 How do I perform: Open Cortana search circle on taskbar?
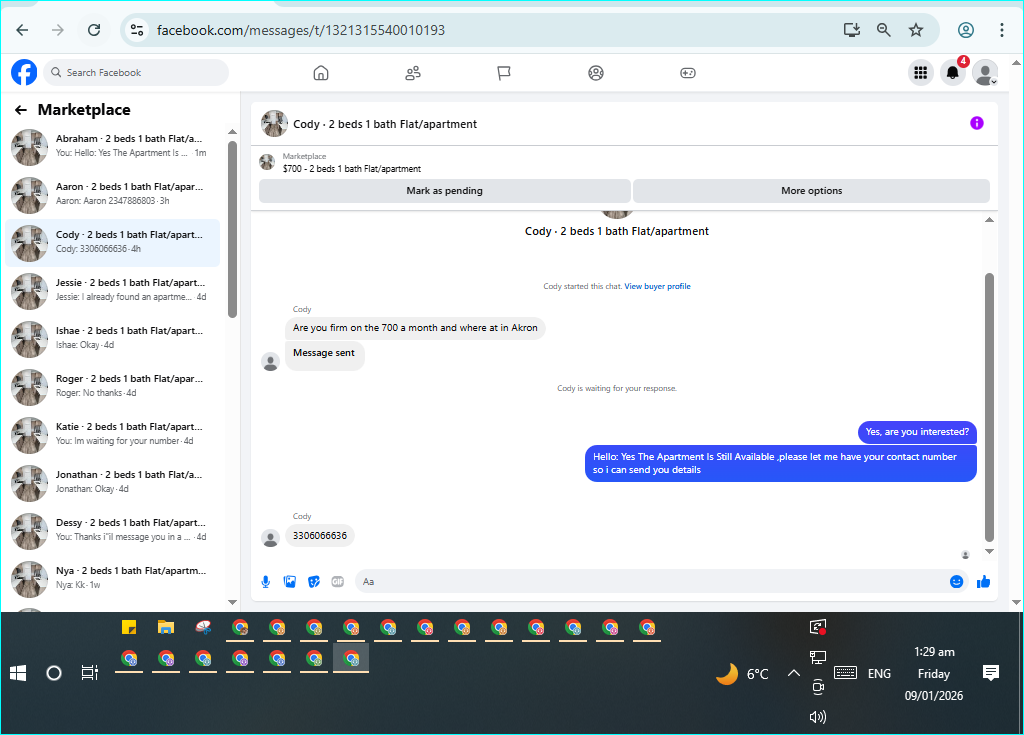coord(54,673)
